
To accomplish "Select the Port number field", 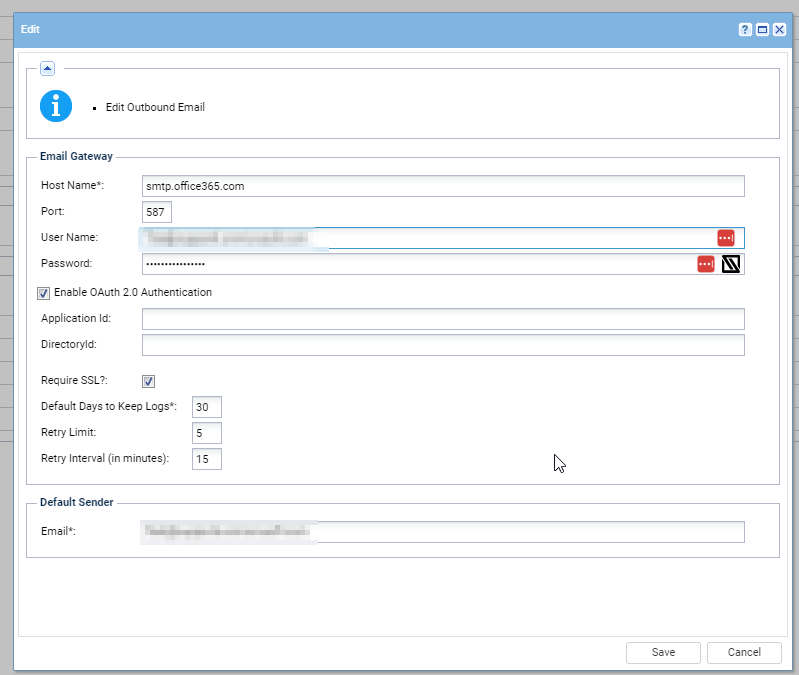I will pos(157,212).
